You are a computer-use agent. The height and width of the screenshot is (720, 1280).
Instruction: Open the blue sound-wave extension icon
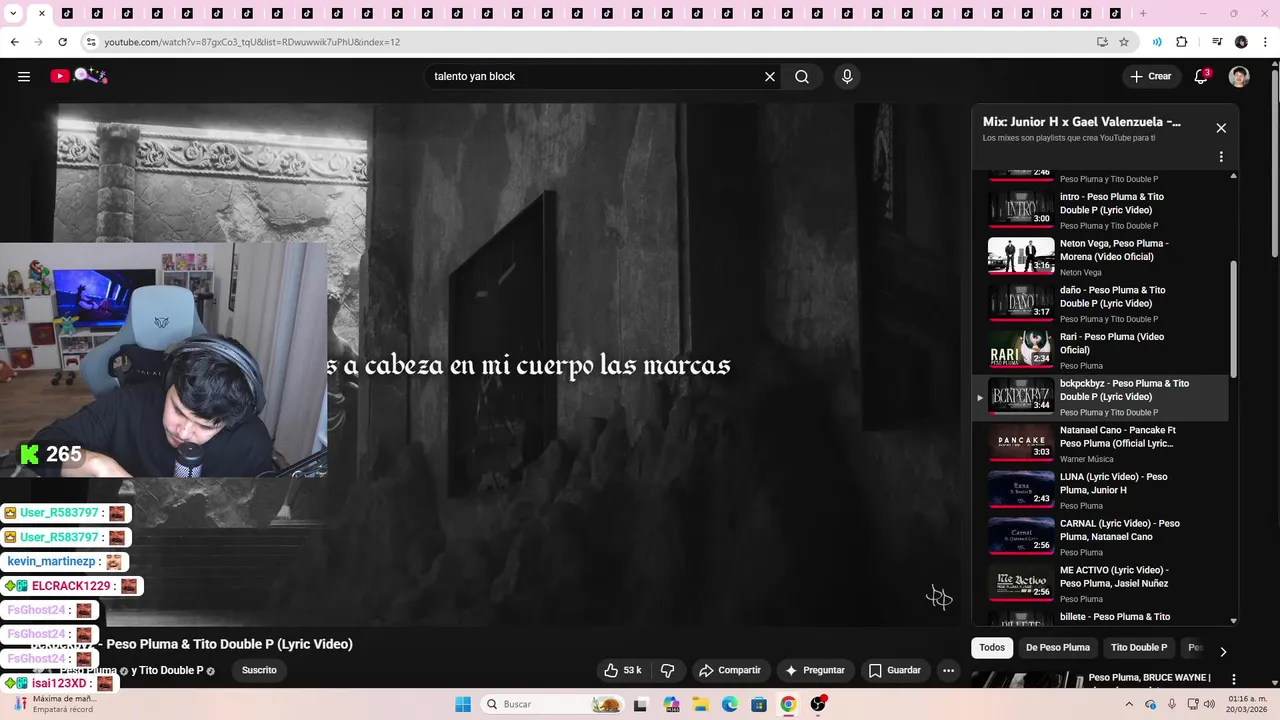(x=1157, y=42)
